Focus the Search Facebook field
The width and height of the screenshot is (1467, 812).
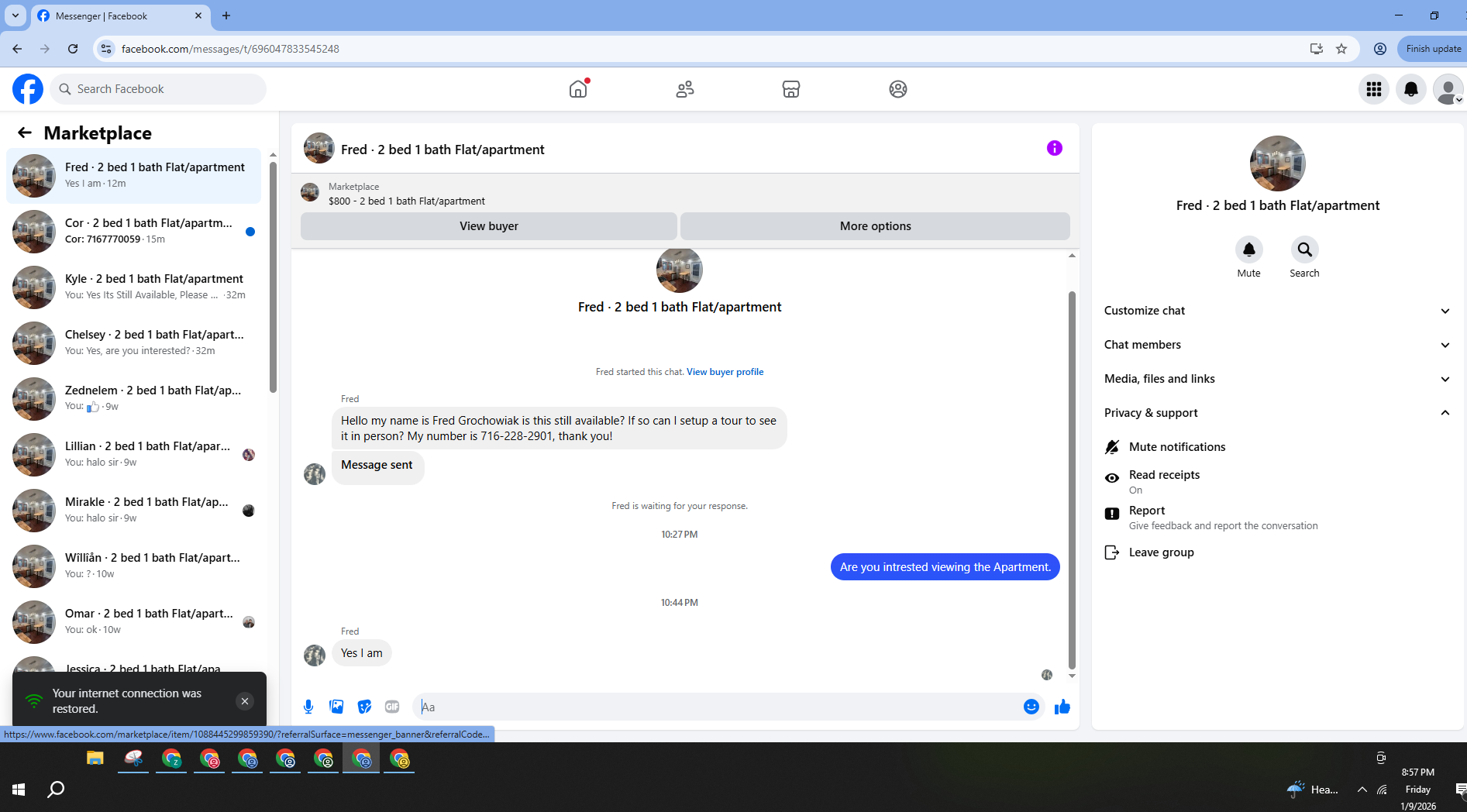click(x=159, y=89)
